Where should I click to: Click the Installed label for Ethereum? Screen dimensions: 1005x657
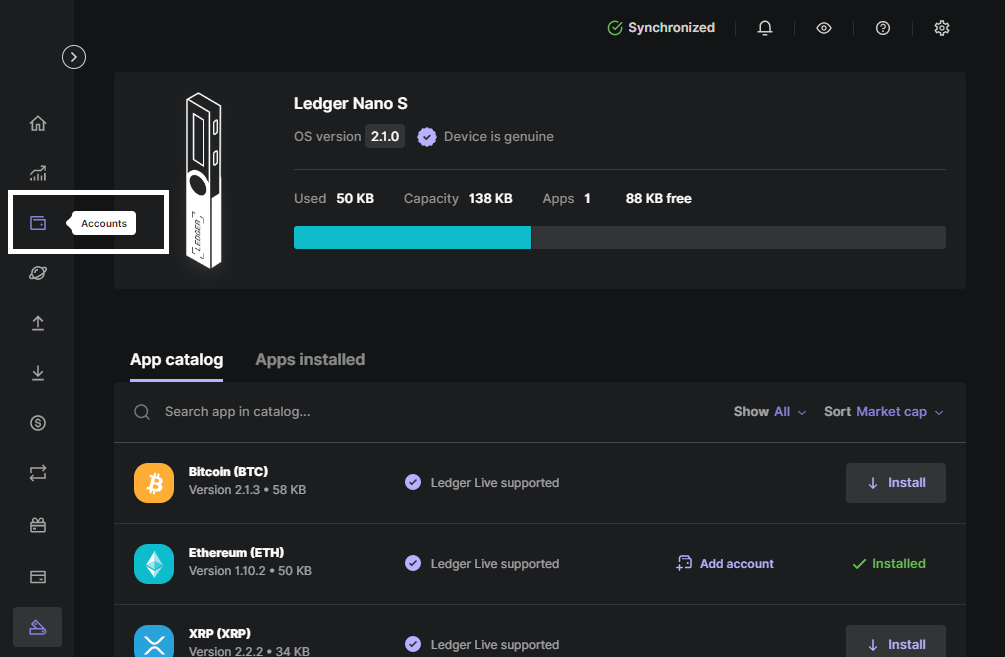[x=889, y=563]
